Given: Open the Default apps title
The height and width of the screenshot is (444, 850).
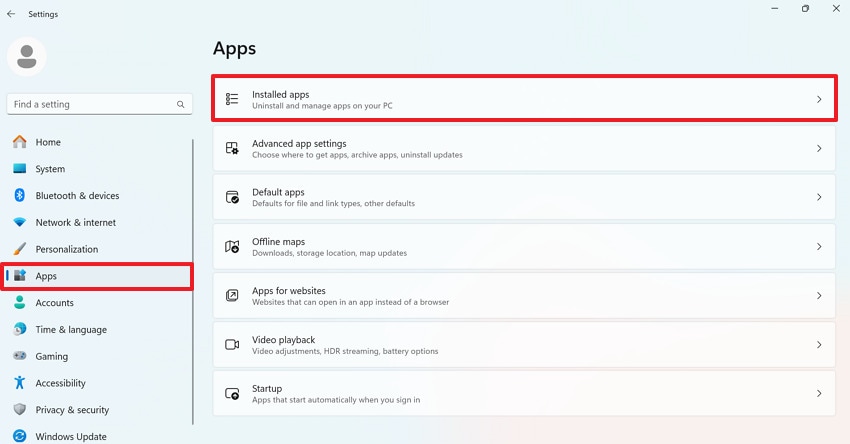Looking at the screenshot, I should click(x=278, y=192).
